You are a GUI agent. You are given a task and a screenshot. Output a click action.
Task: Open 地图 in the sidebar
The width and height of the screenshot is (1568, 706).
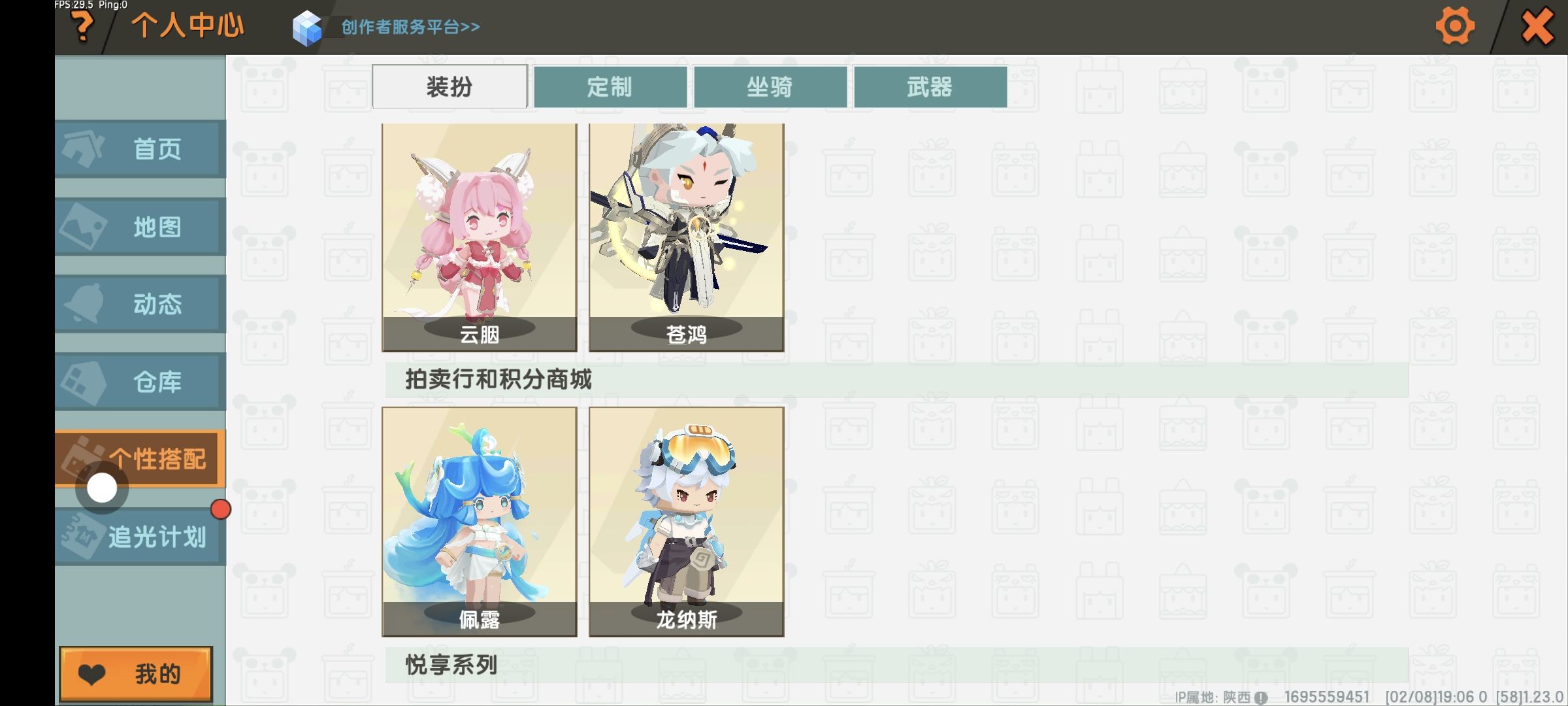coord(140,227)
